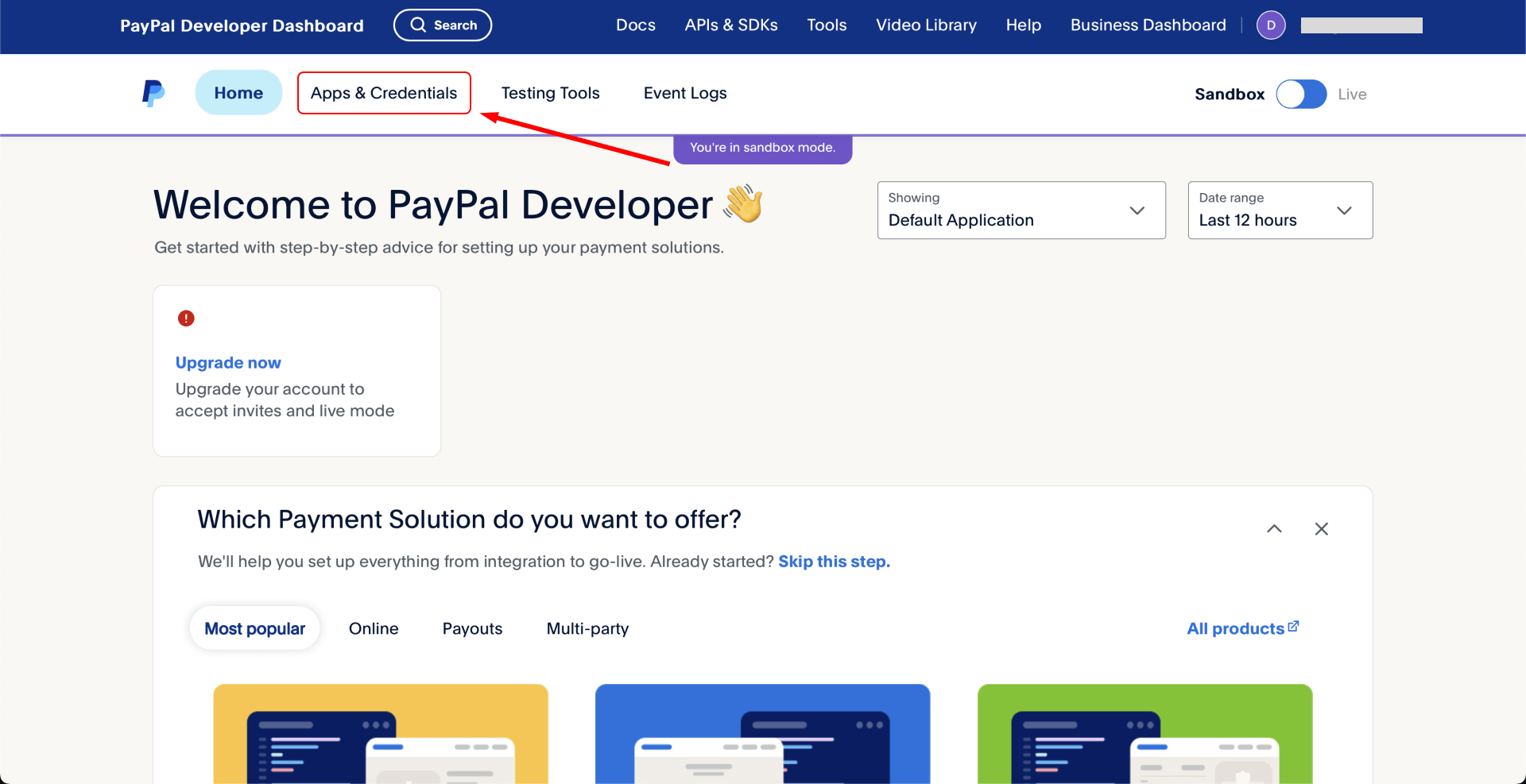Select the Online filter tab
The image size is (1526, 784).
tap(374, 628)
